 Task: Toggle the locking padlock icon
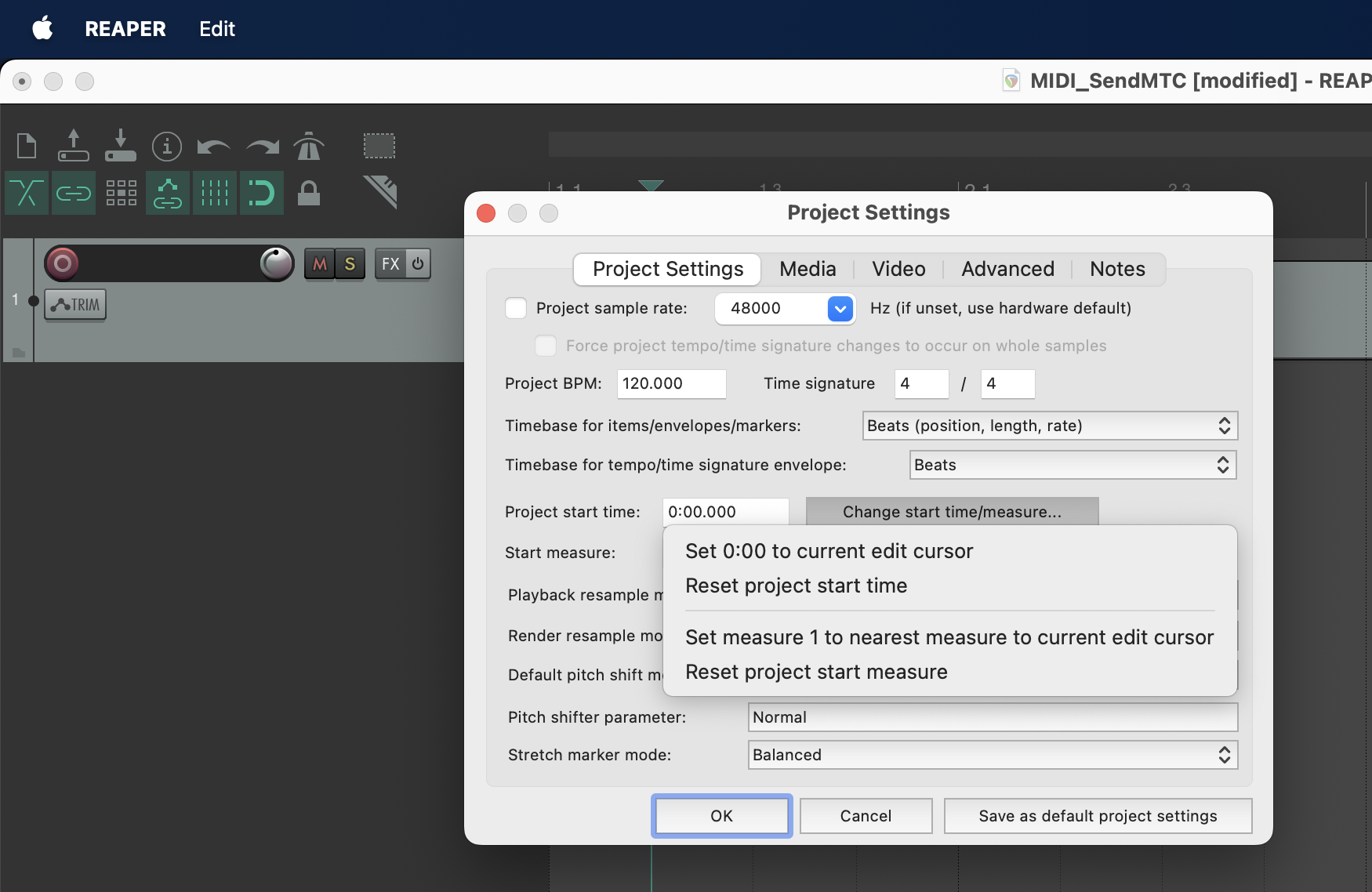309,193
